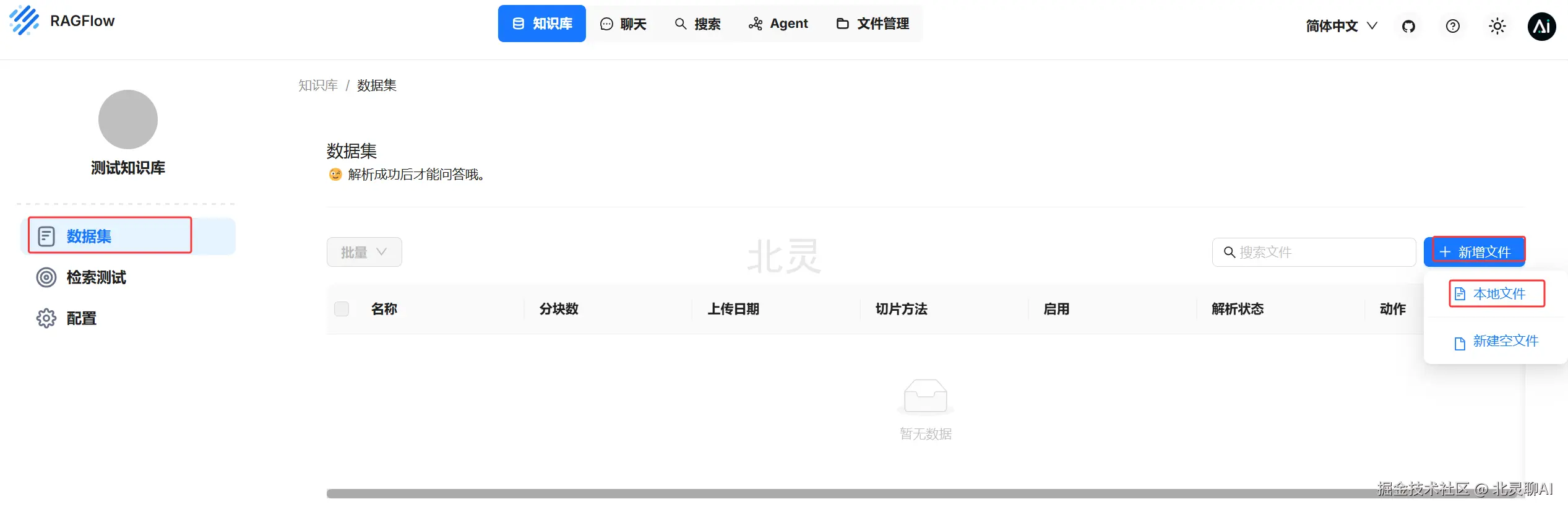This screenshot has height=512, width=1568.
Task: Click the 知识库 breadcrumb link
Action: (318, 85)
